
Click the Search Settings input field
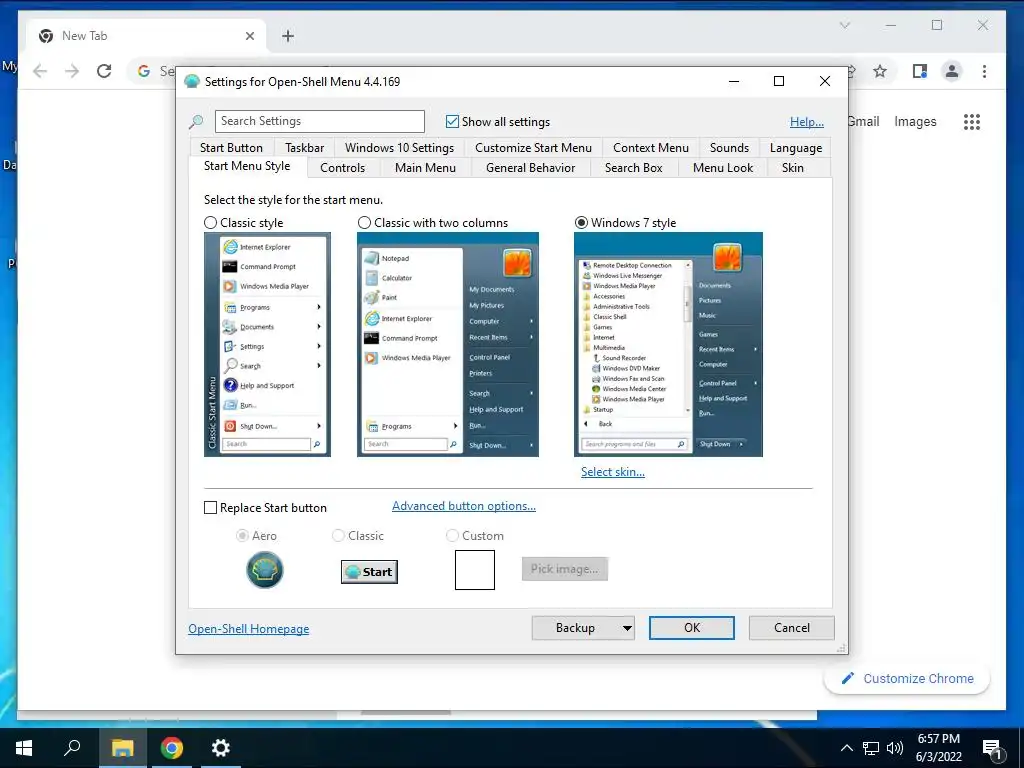point(320,121)
